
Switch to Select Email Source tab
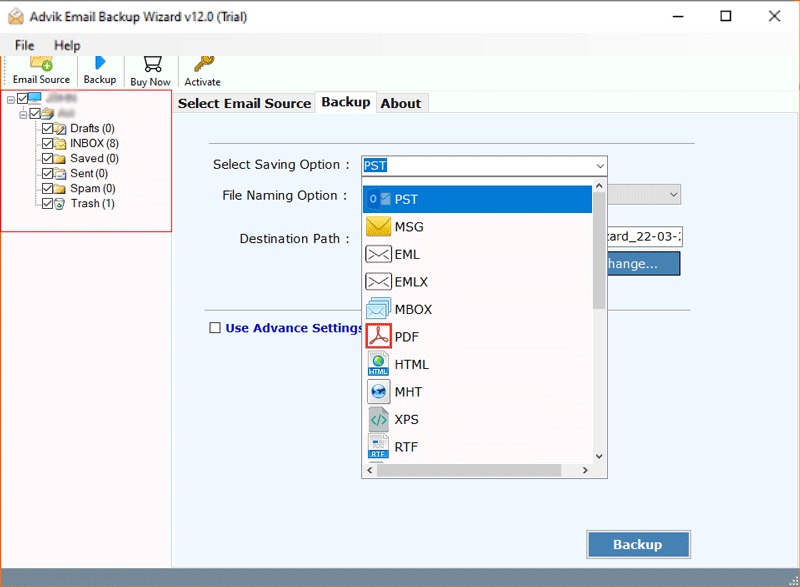click(x=244, y=103)
